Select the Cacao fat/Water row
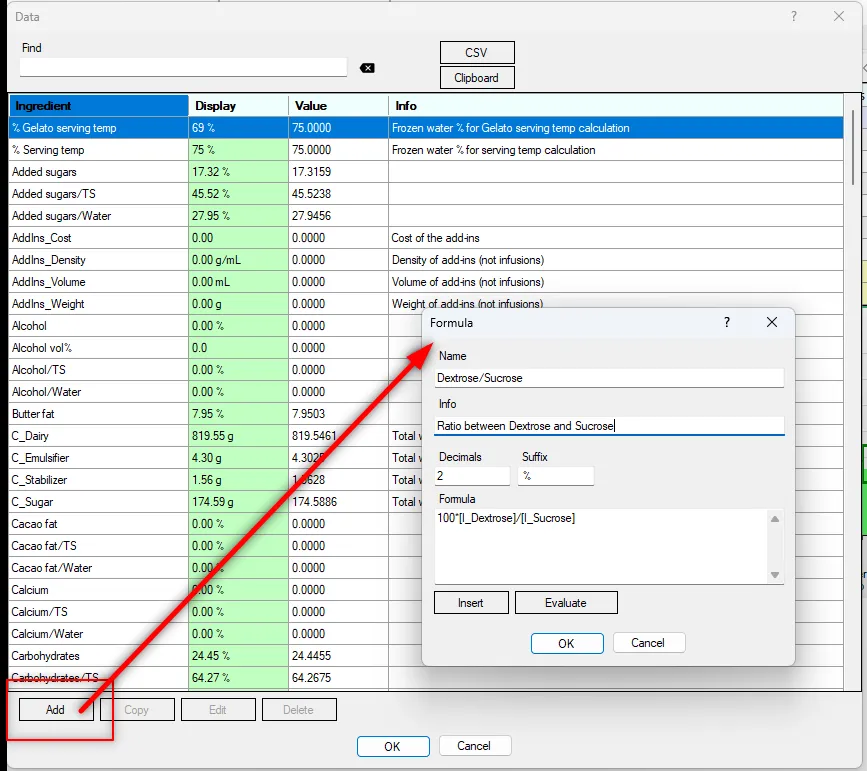This screenshot has width=867, height=771. click(216, 568)
